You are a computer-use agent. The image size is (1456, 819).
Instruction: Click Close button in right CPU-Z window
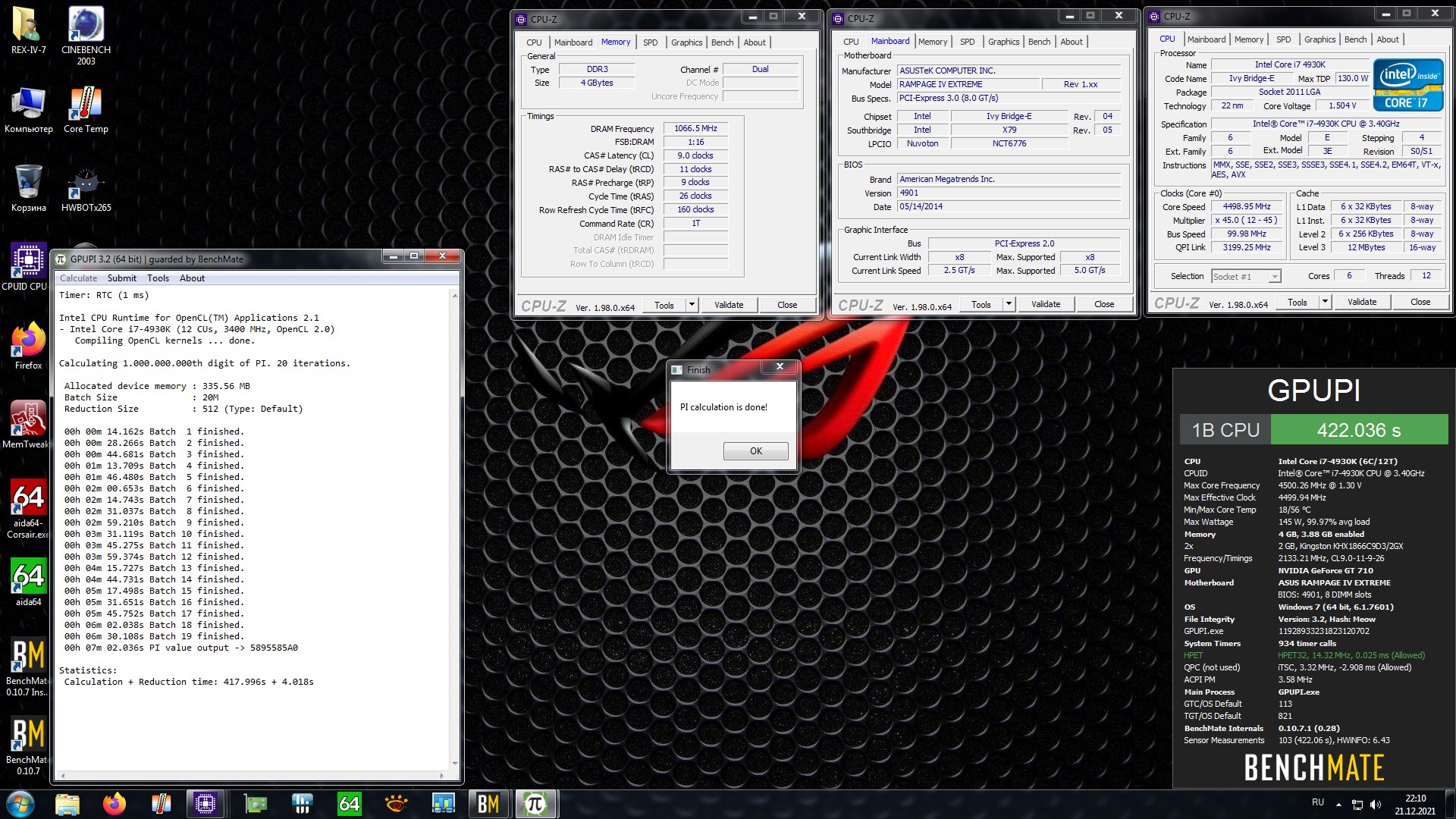(x=1420, y=302)
